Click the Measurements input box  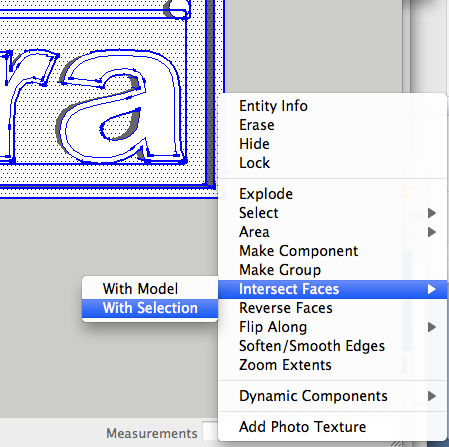[x=210, y=432]
